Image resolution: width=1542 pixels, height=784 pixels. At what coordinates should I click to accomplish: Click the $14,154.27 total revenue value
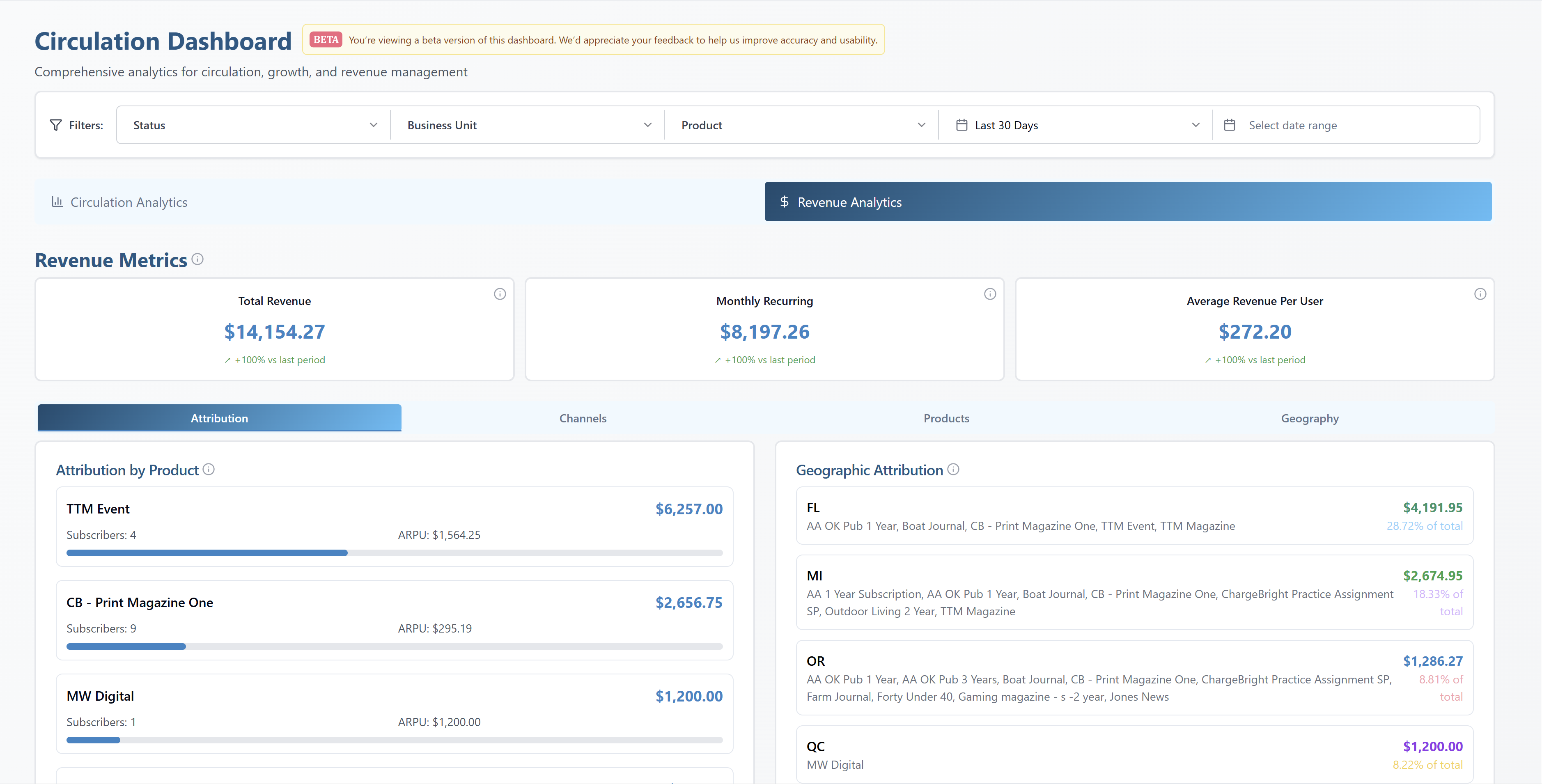(275, 332)
